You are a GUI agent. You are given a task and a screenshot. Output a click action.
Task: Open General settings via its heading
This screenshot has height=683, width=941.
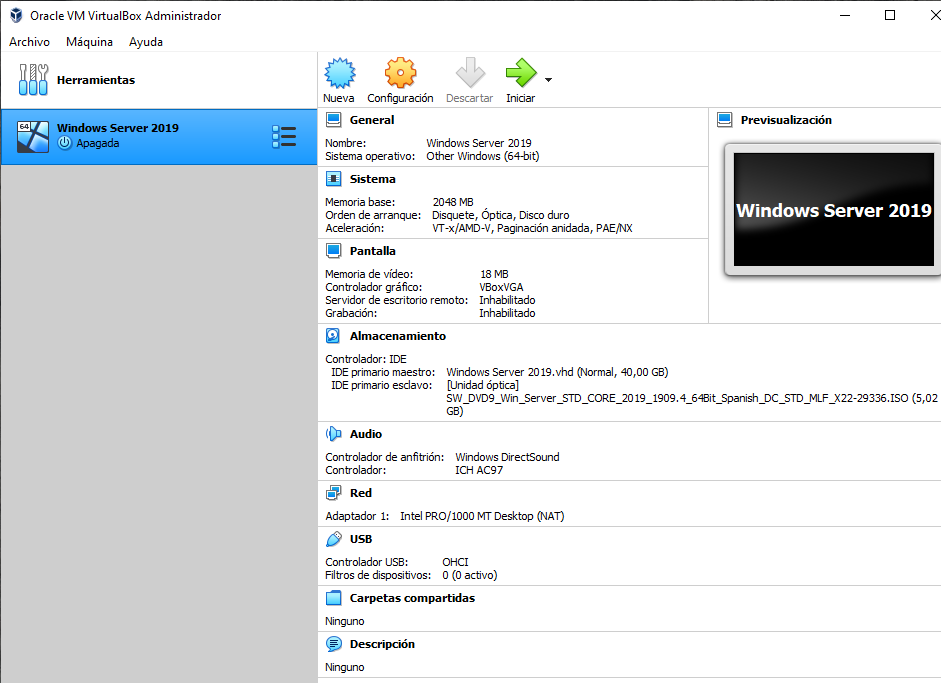(x=372, y=120)
